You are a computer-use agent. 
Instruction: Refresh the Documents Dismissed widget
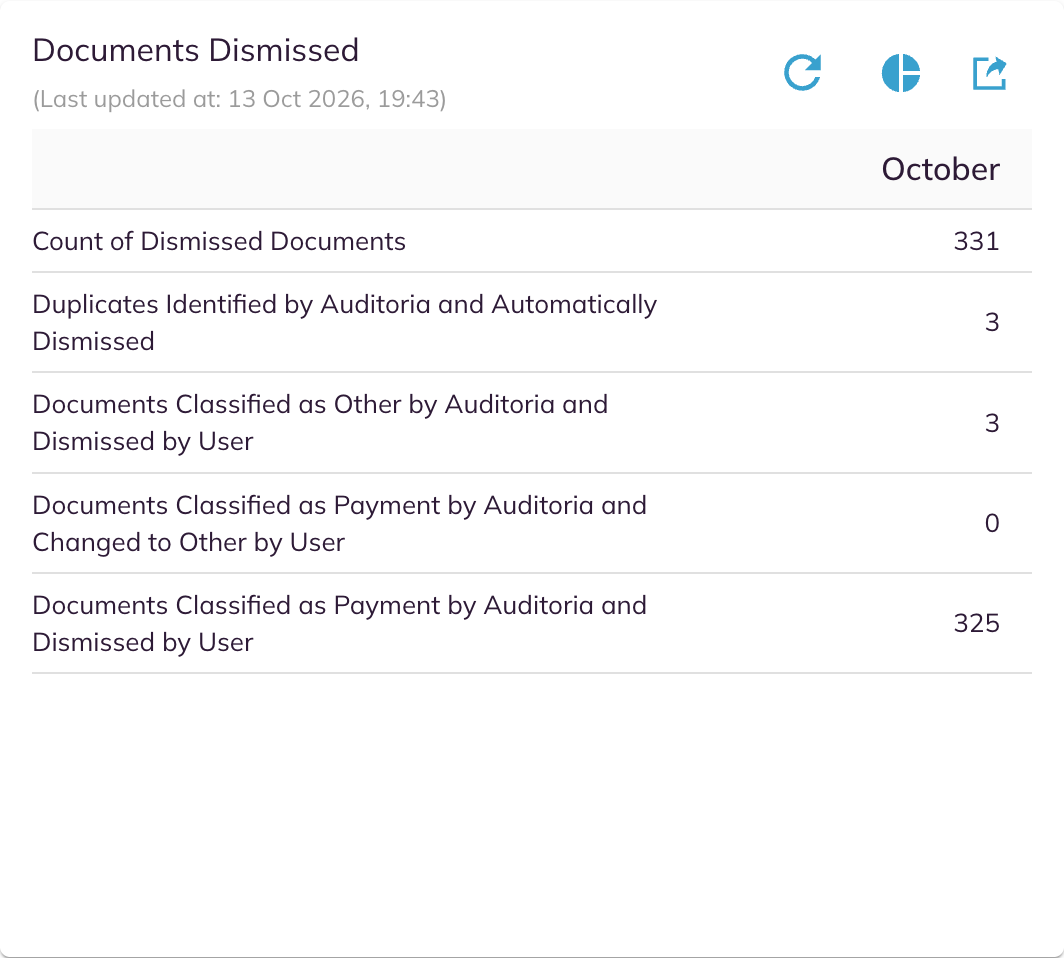(803, 73)
